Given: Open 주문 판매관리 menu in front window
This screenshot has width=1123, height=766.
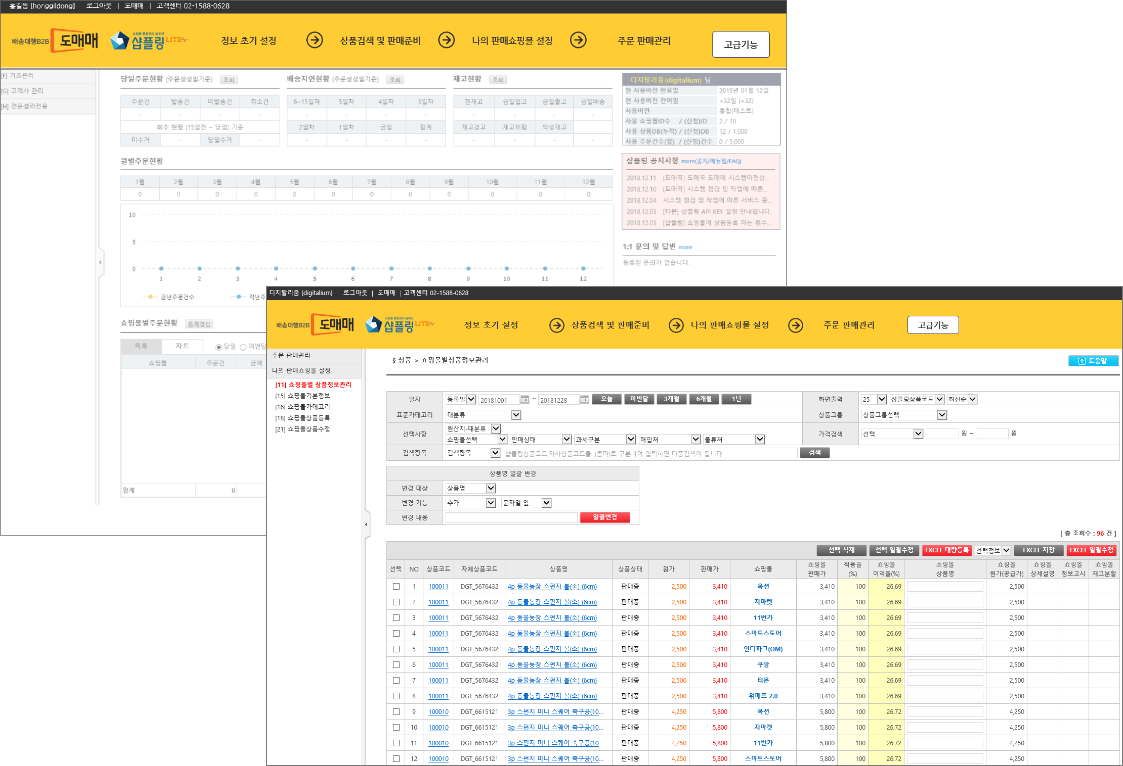Looking at the screenshot, I should pos(849,325).
